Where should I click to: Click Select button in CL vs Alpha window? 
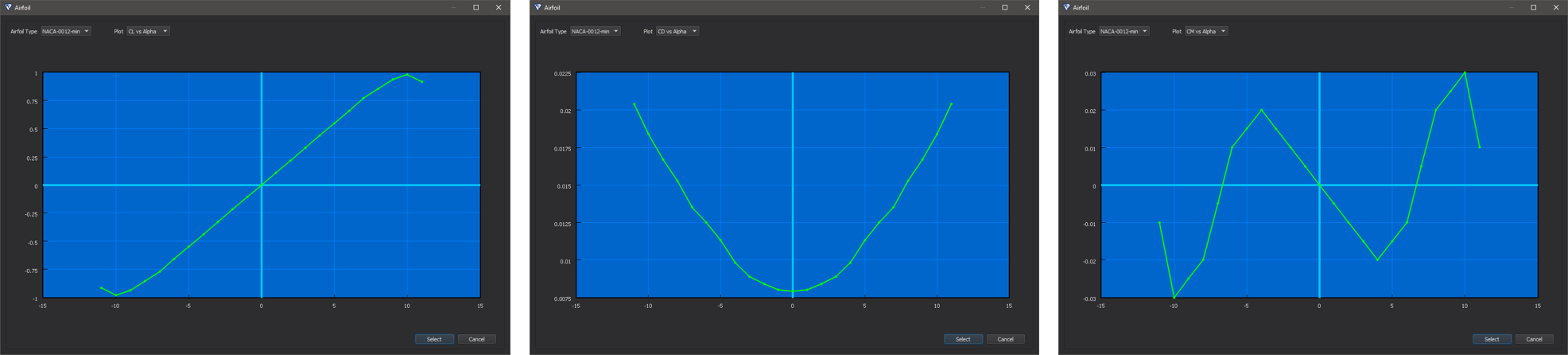pyautogui.click(x=434, y=339)
